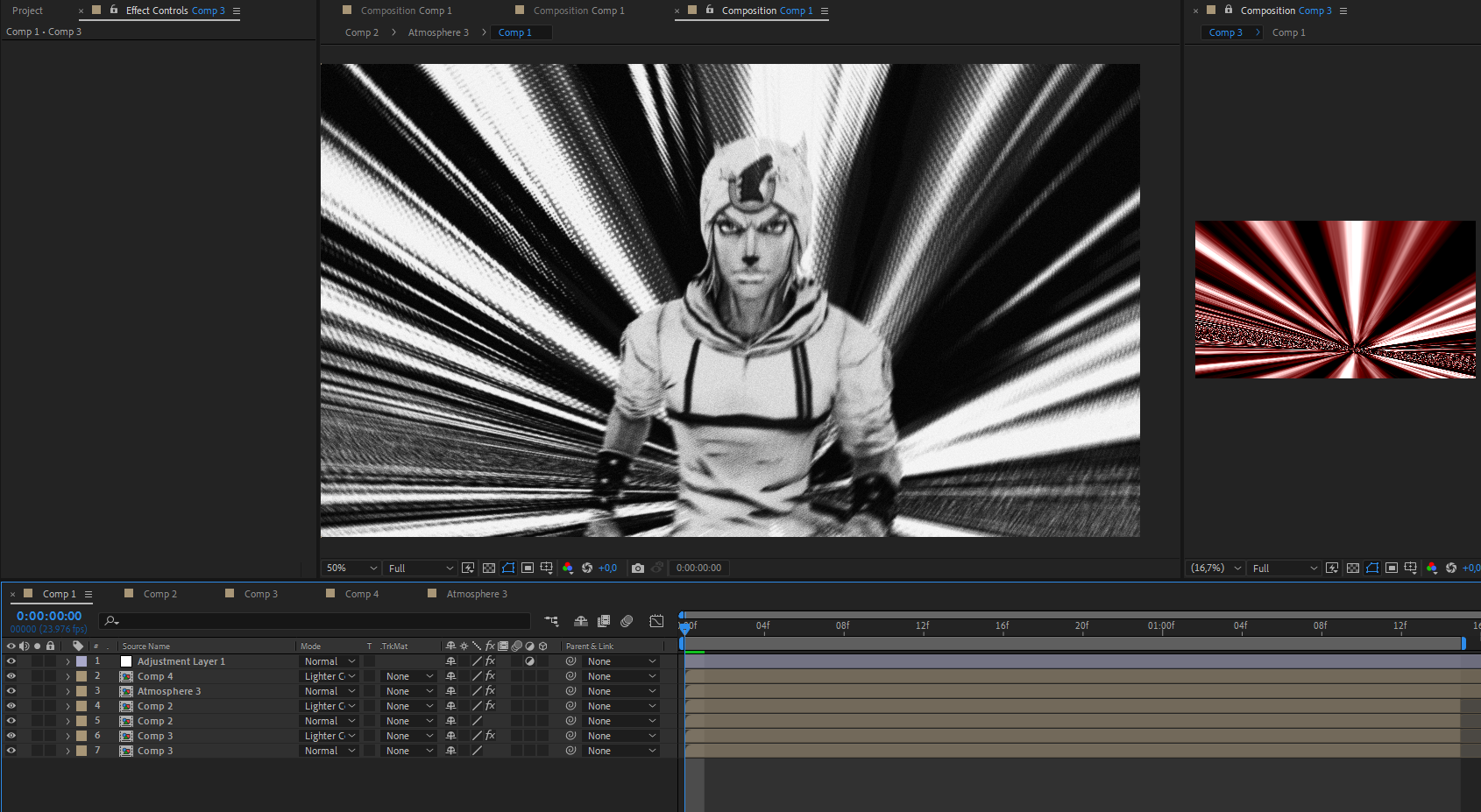Toggle Hide Shy Layers switch in timeline
Image resolution: width=1481 pixels, height=812 pixels.
point(581,621)
